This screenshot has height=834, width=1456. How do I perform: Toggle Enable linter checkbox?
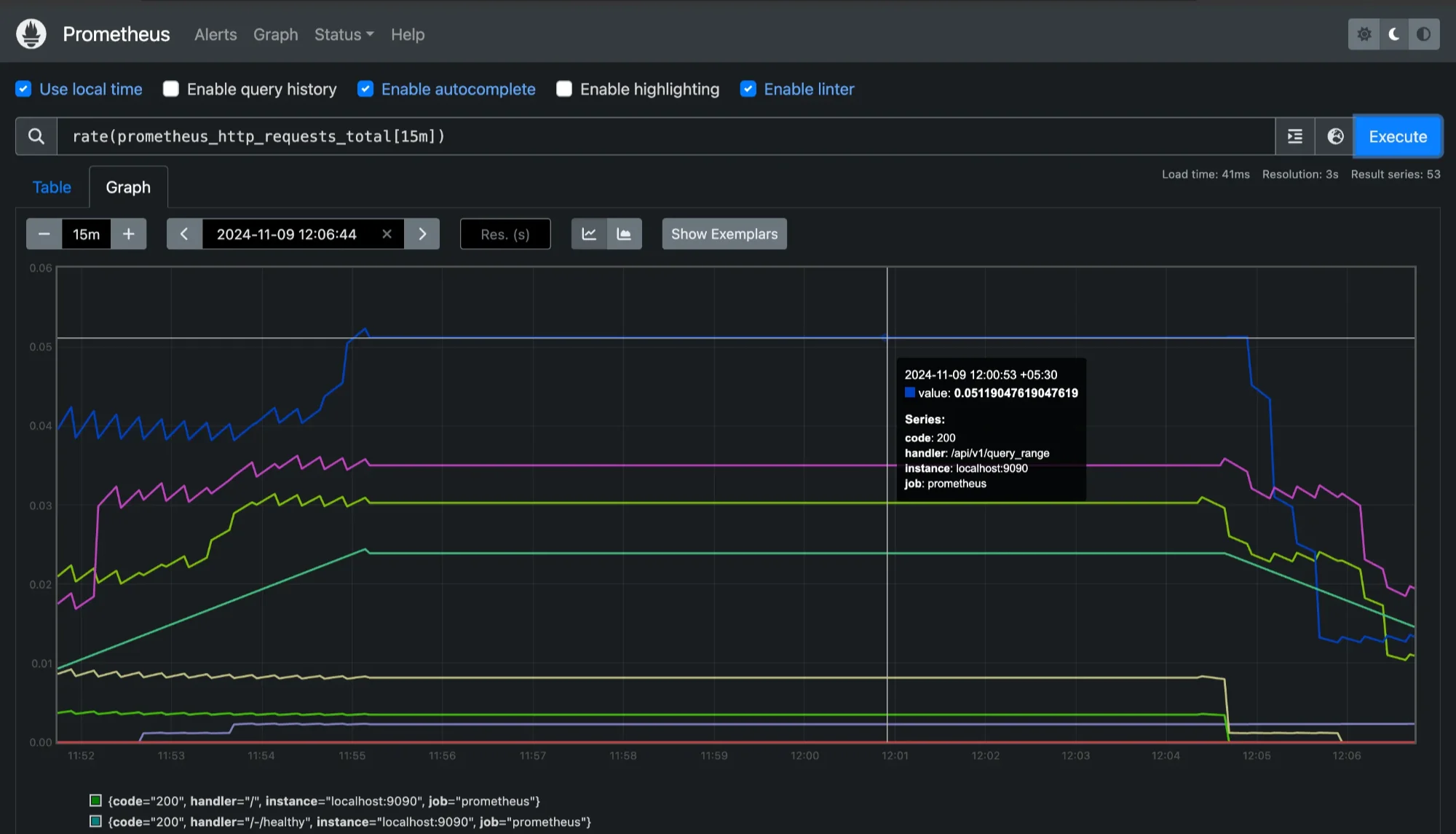point(748,89)
